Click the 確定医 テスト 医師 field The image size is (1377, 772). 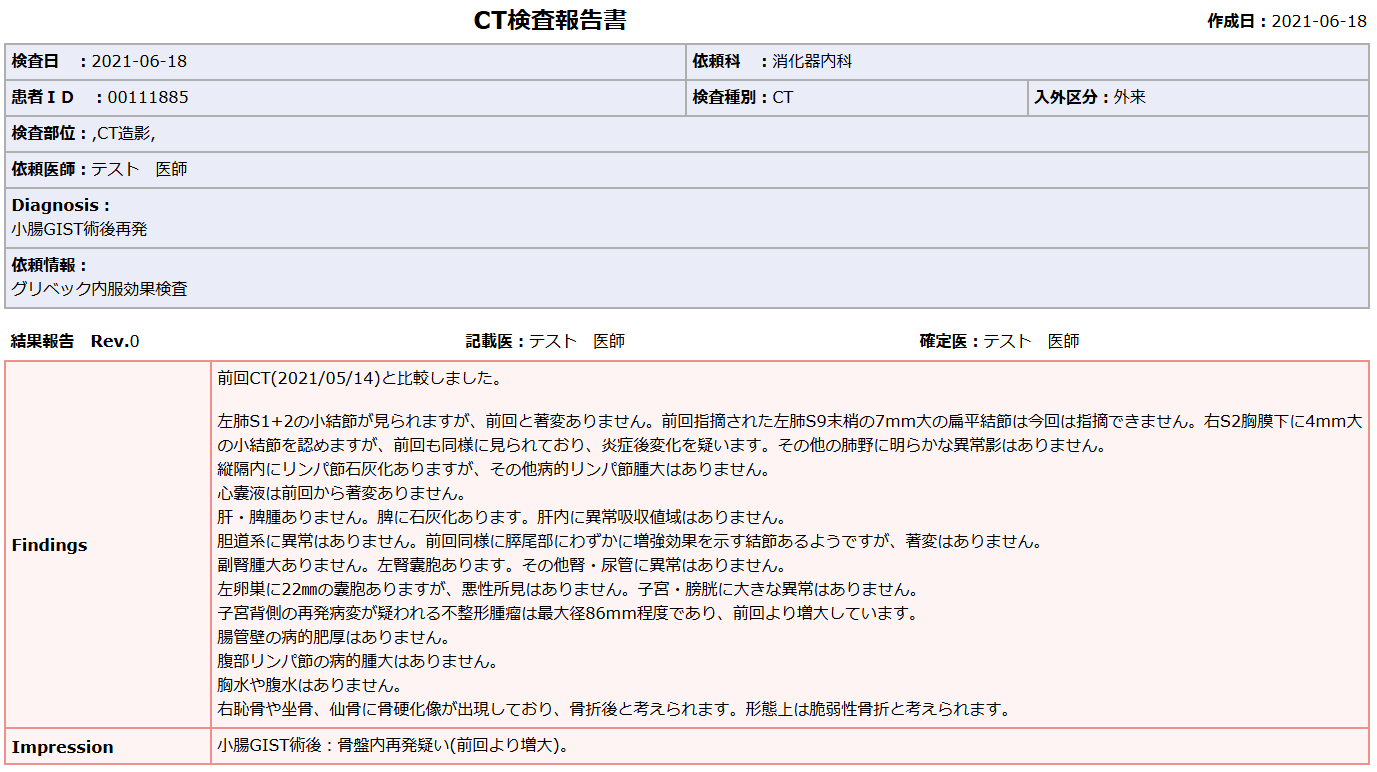(x=999, y=342)
